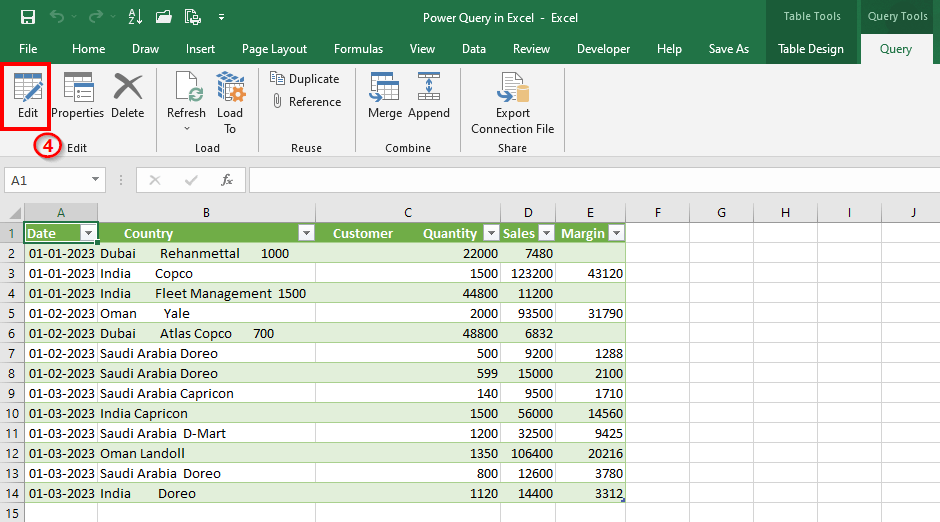This screenshot has height=522, width=940.
Task: Select row 14 header
Action: (x=12, y=493)
